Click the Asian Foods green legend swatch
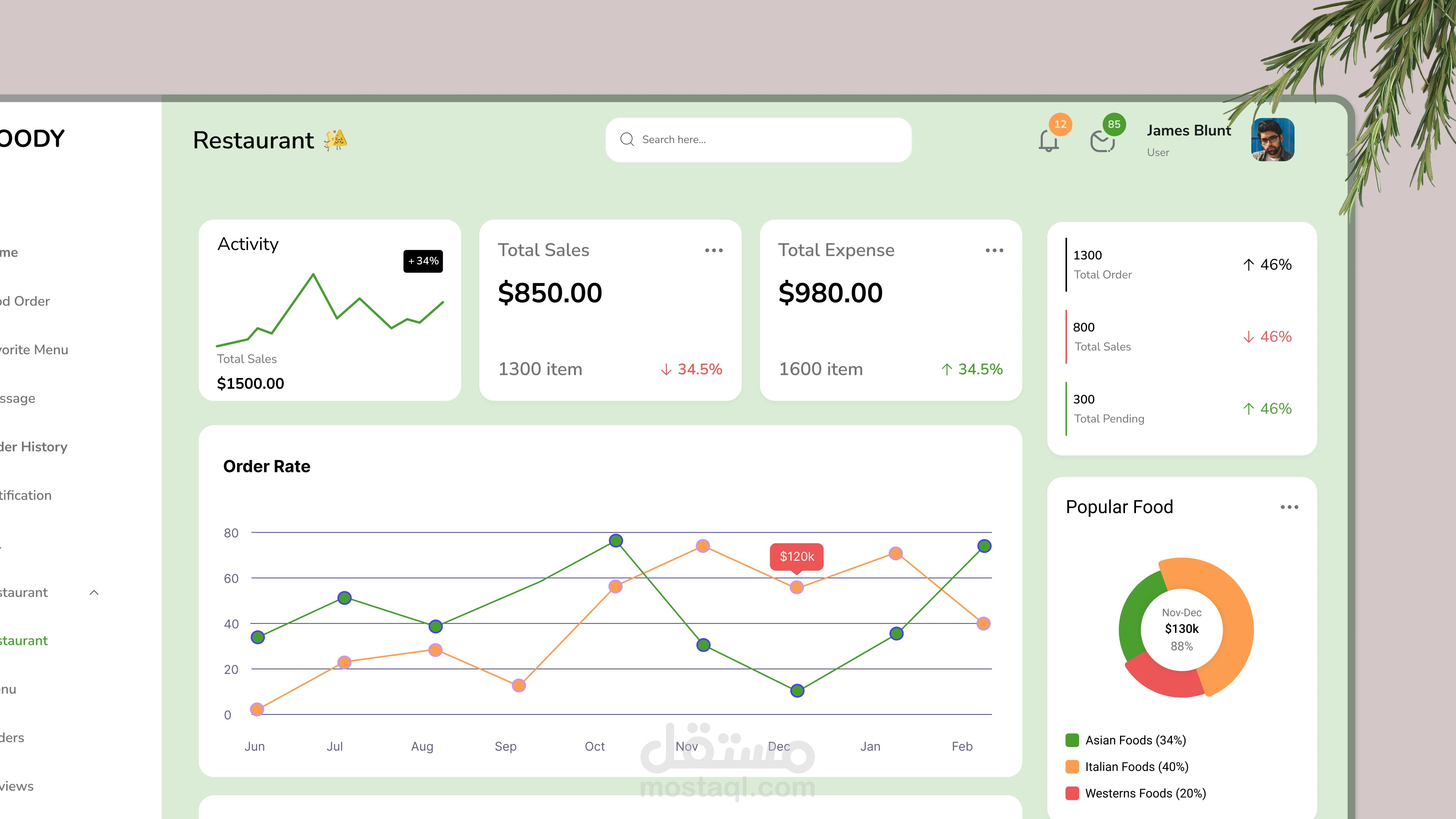The image size is (1456, 819). (x=1072, y=740)
